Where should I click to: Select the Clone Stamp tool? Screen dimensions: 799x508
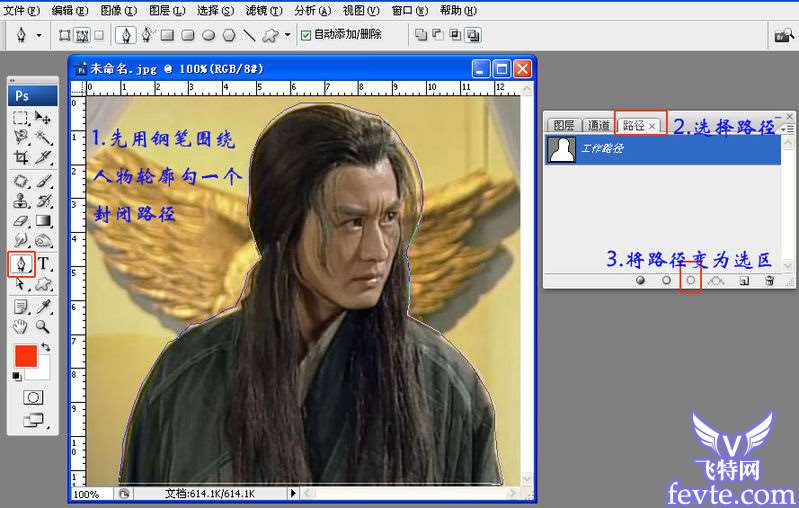[20, 201]
